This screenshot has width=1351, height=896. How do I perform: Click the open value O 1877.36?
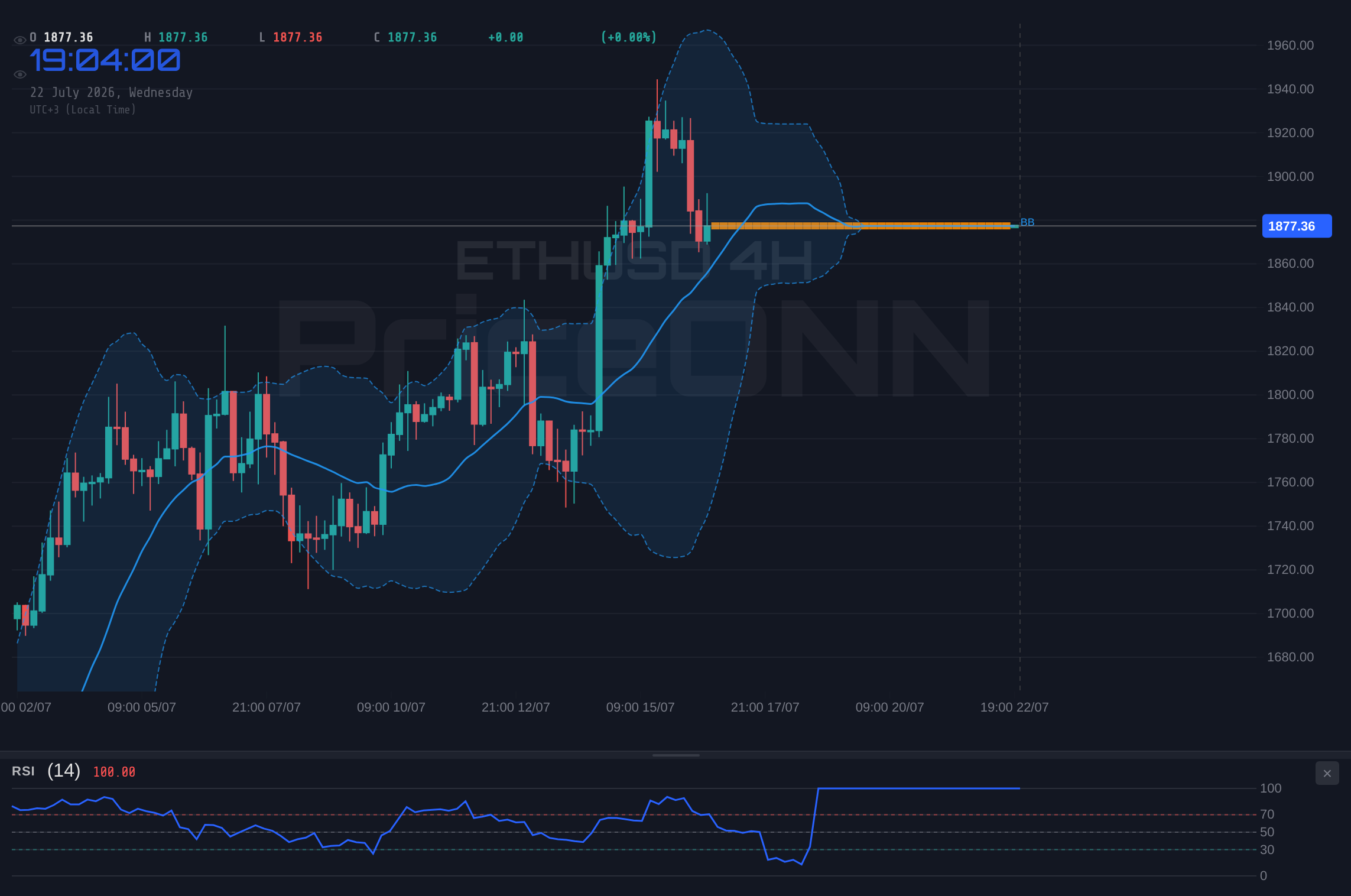click(61, 37)
